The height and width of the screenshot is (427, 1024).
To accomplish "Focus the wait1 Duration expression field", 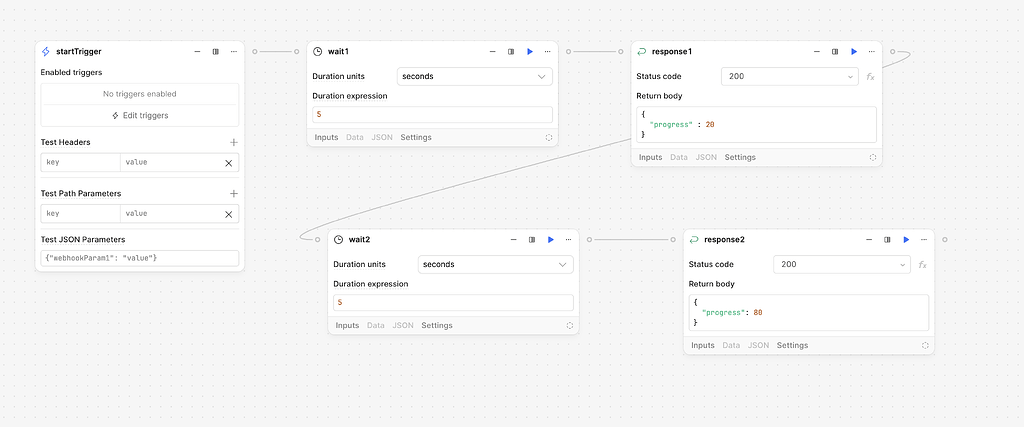I will (x=432, y=115).
